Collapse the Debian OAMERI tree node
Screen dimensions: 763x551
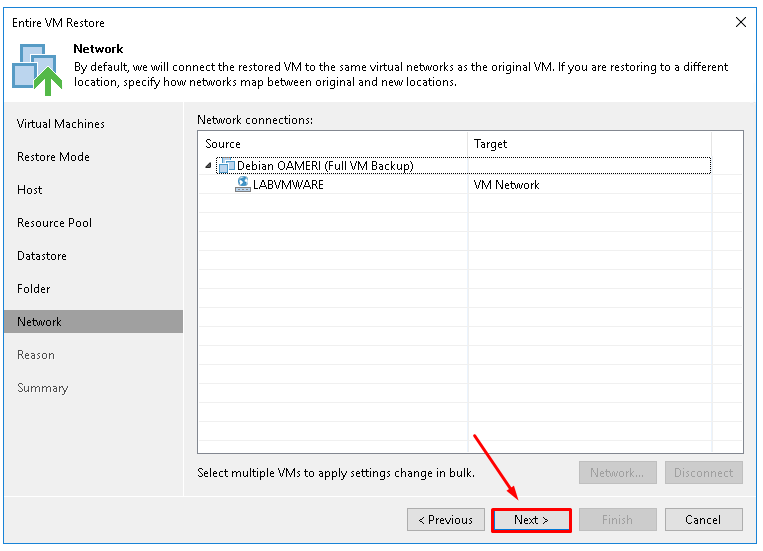click(208, 165)
